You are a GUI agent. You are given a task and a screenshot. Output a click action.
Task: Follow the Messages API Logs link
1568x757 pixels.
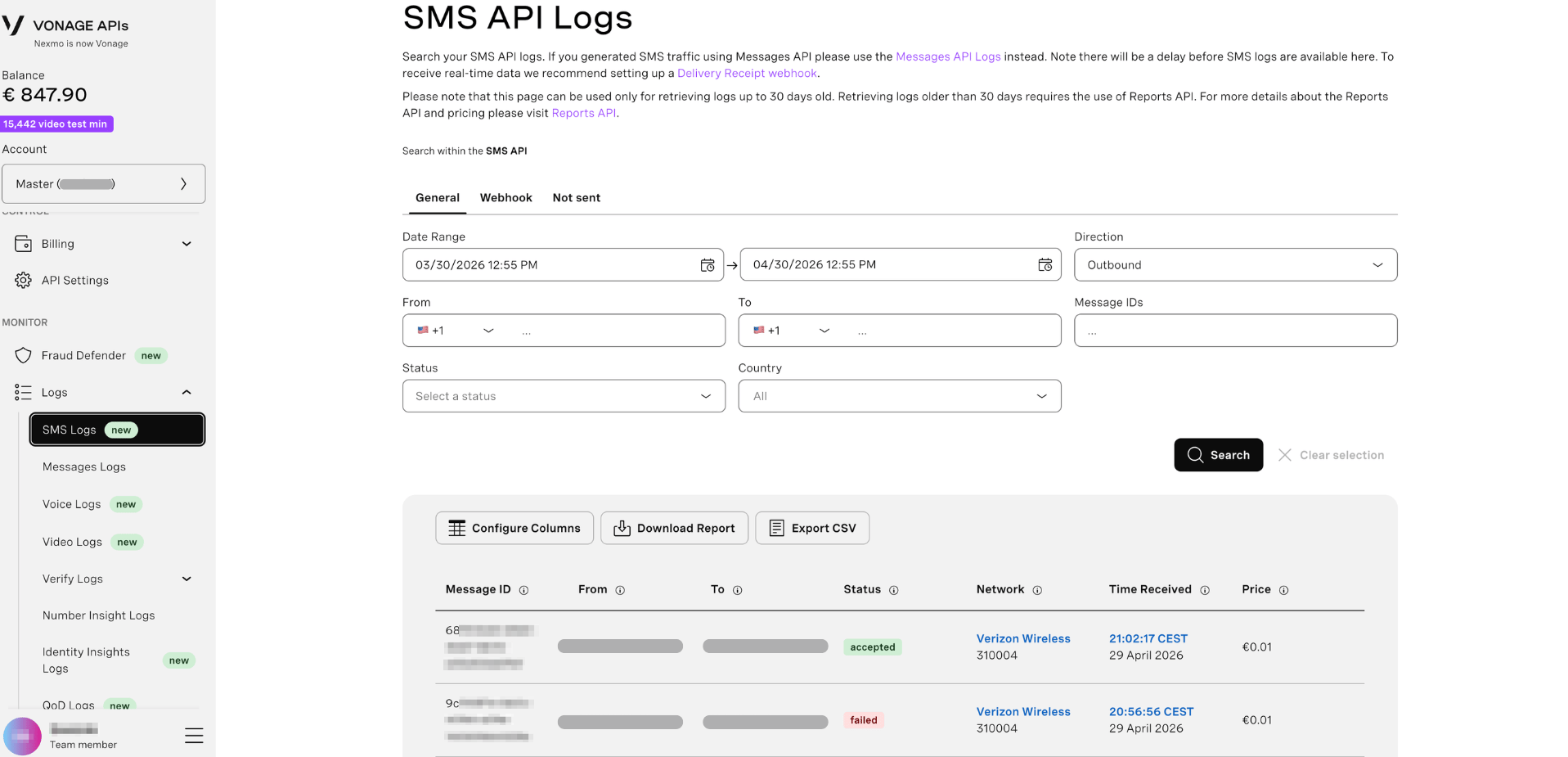pos(948,56)
